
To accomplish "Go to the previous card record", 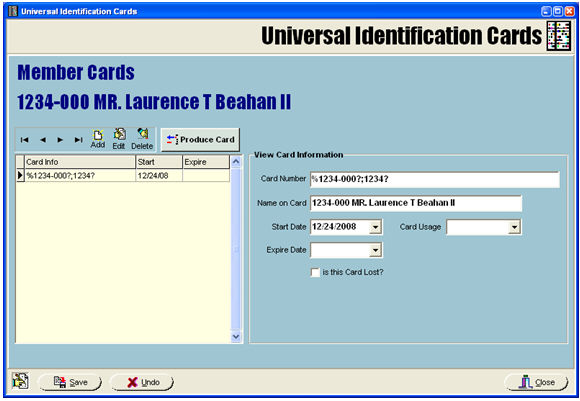I will point(43,140).
